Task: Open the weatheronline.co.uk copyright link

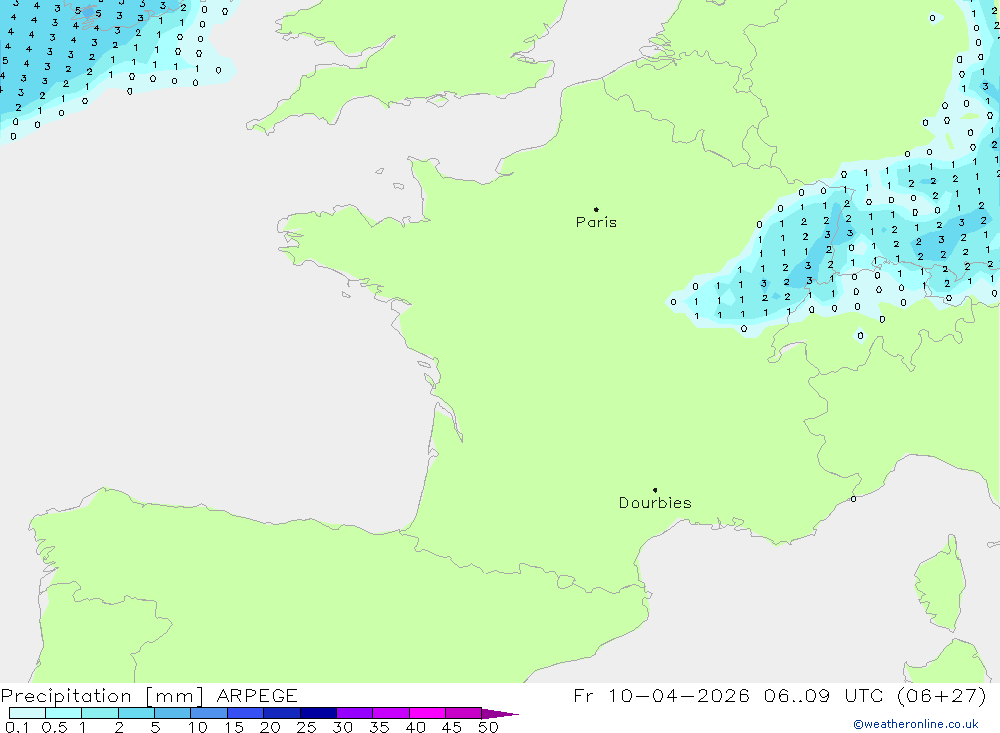Action: (x=916, y=724)
